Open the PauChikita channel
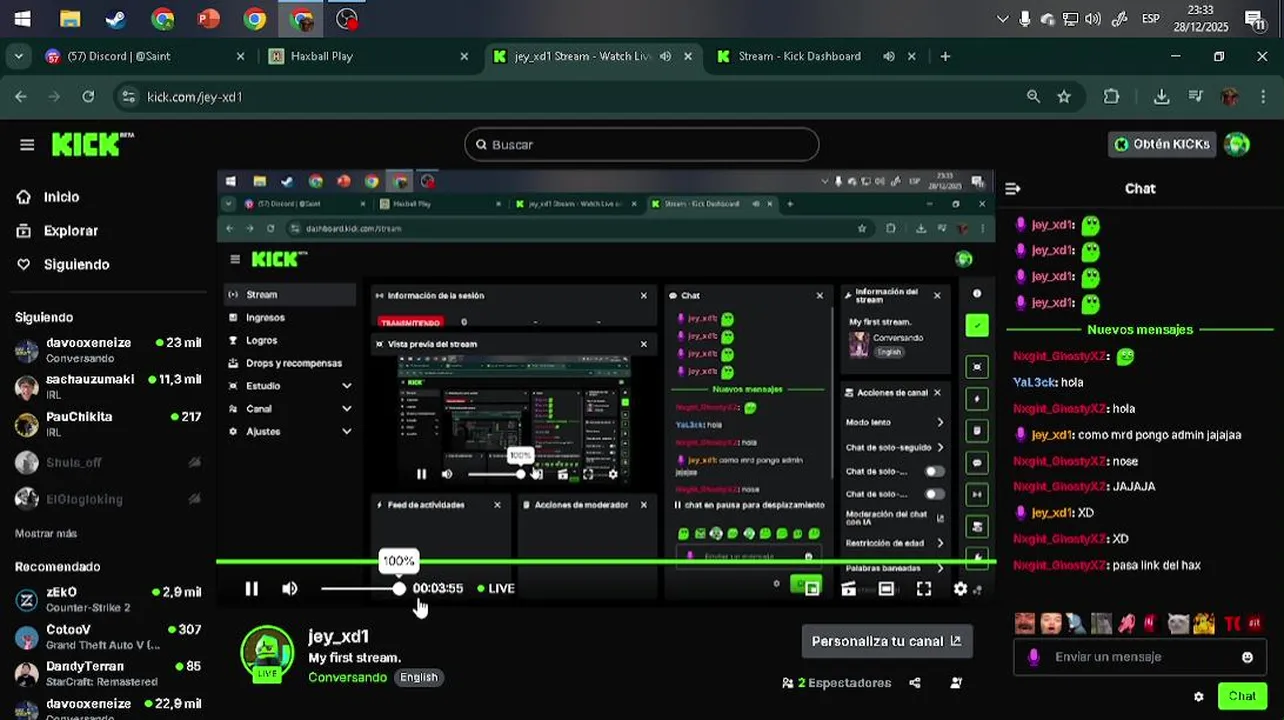Viewport: 1284px width, 720px height. click(108, 424)
